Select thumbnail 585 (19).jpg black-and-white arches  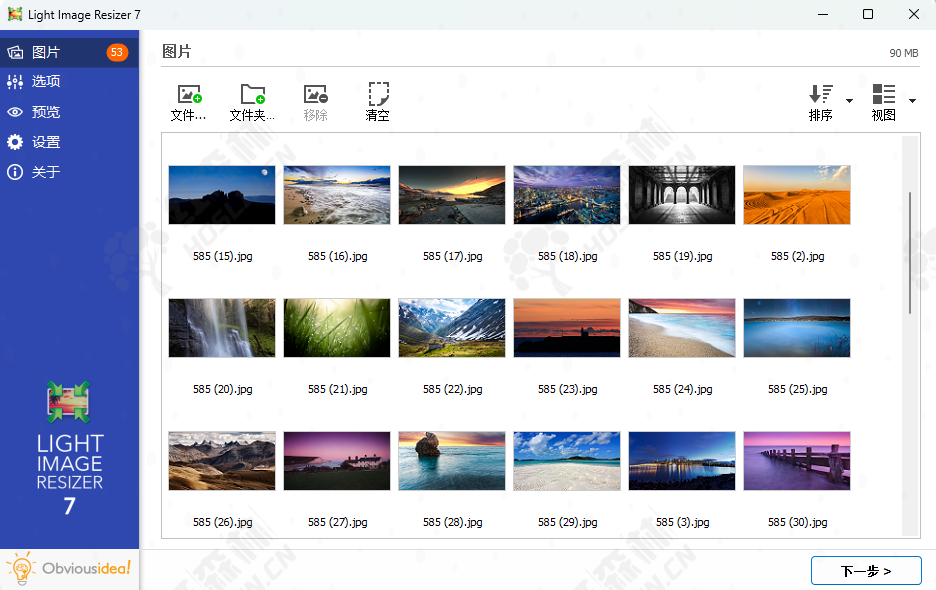[682, 195]
